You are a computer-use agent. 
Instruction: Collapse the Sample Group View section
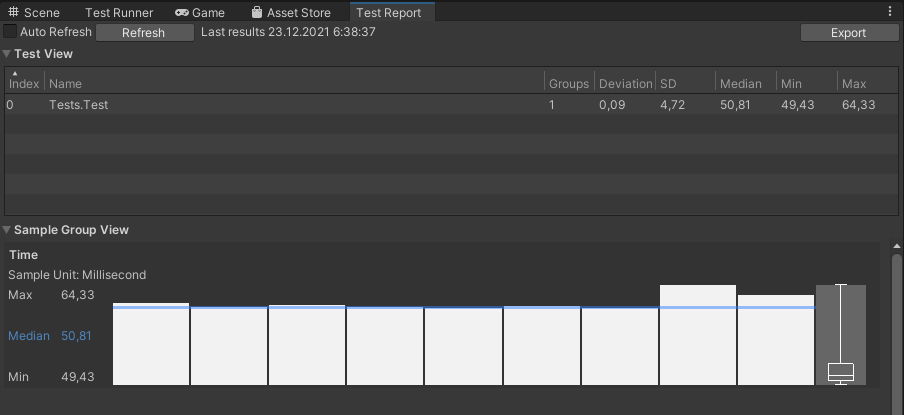(x=6, y=230)
